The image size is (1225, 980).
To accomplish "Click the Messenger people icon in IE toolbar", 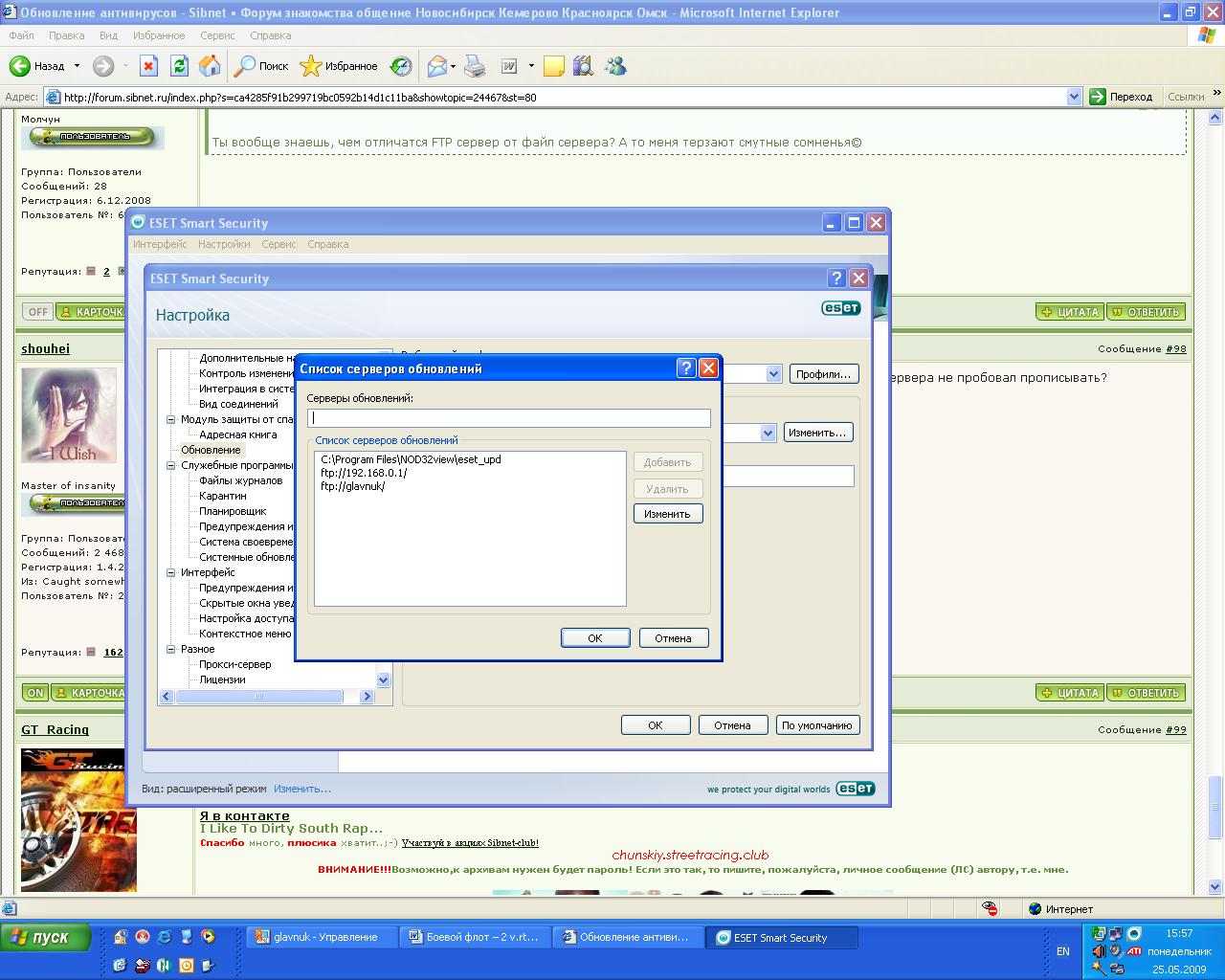I will click(615, 66).
